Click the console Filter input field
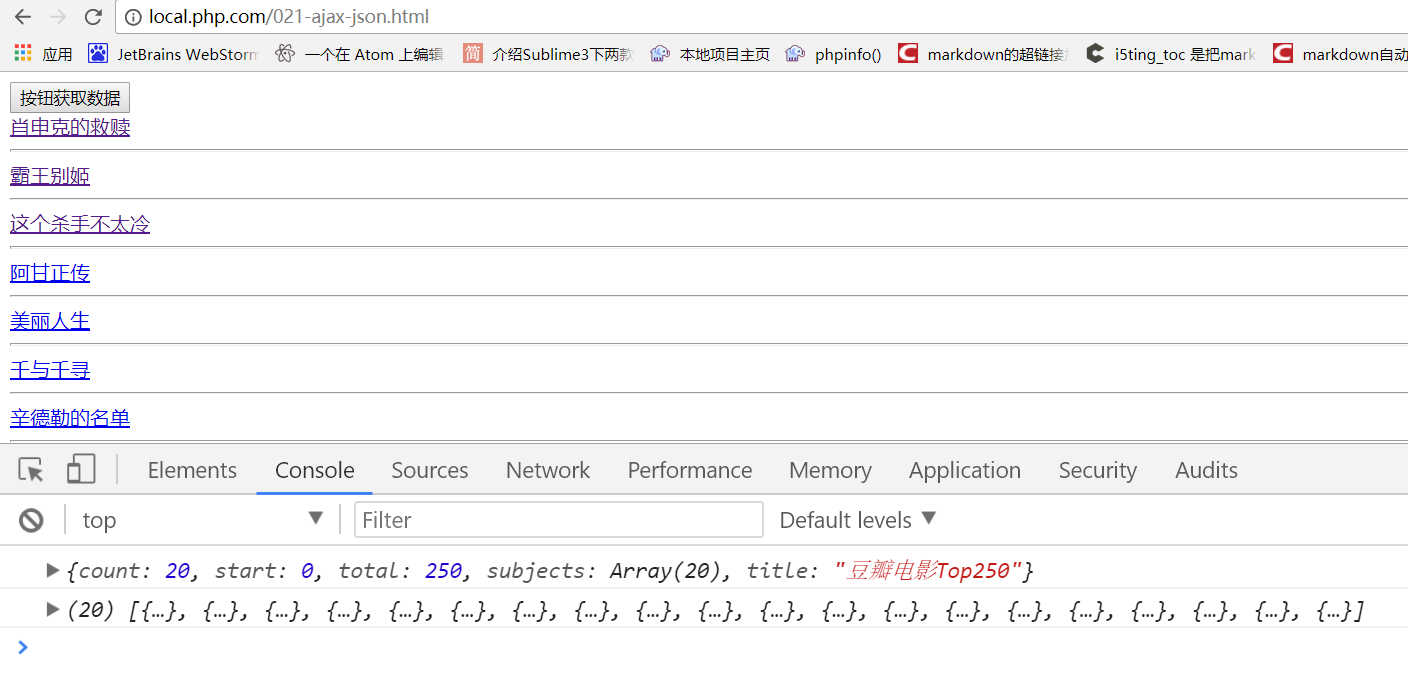 pyautogui.click(x=558, y=520)
